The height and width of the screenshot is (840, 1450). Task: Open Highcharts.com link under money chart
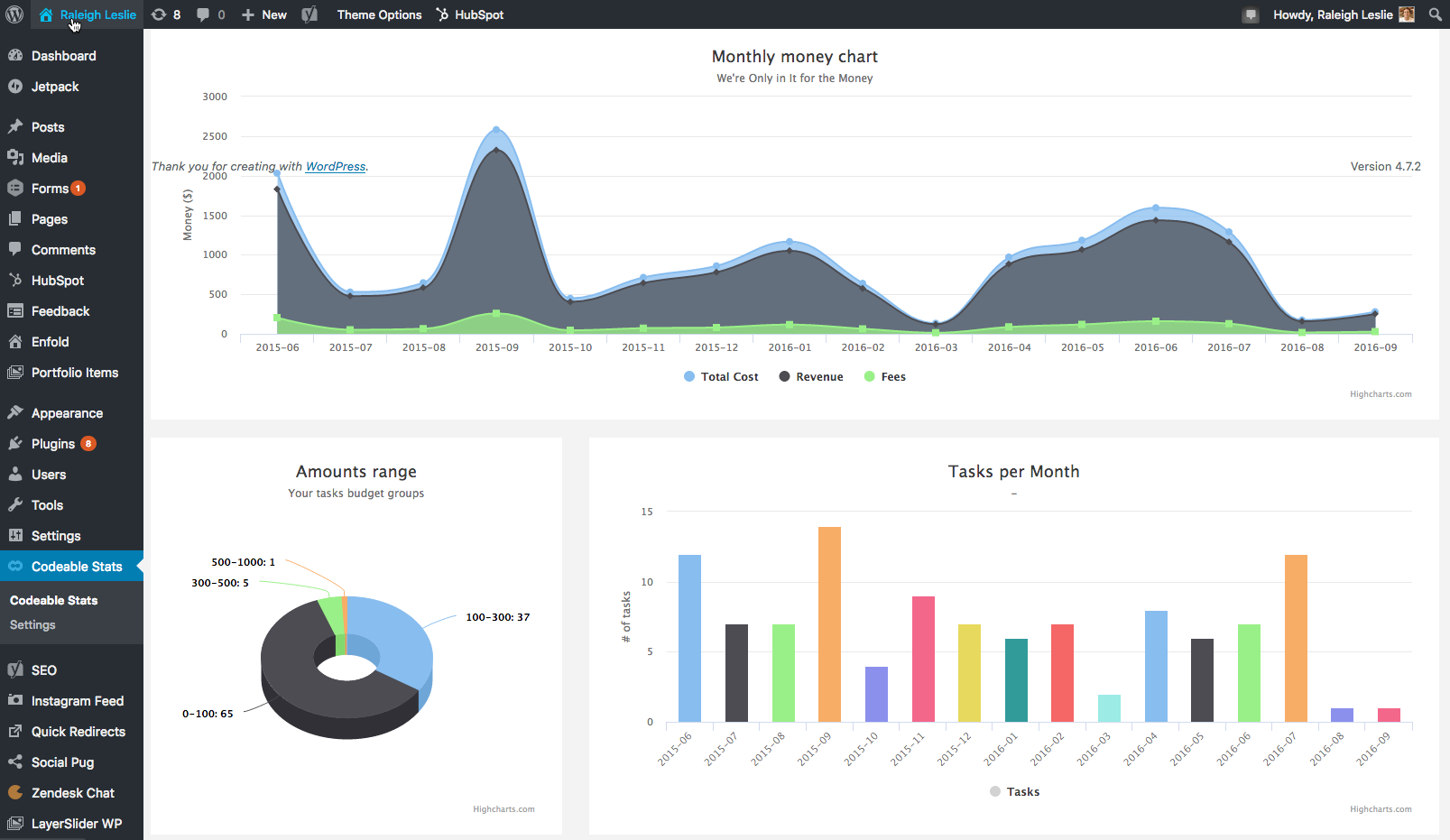click(x=1381, y=394)
